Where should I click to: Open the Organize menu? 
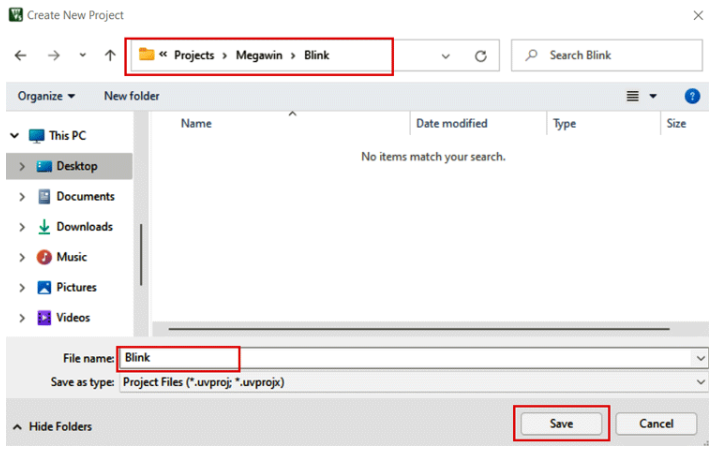click(46, 96)
